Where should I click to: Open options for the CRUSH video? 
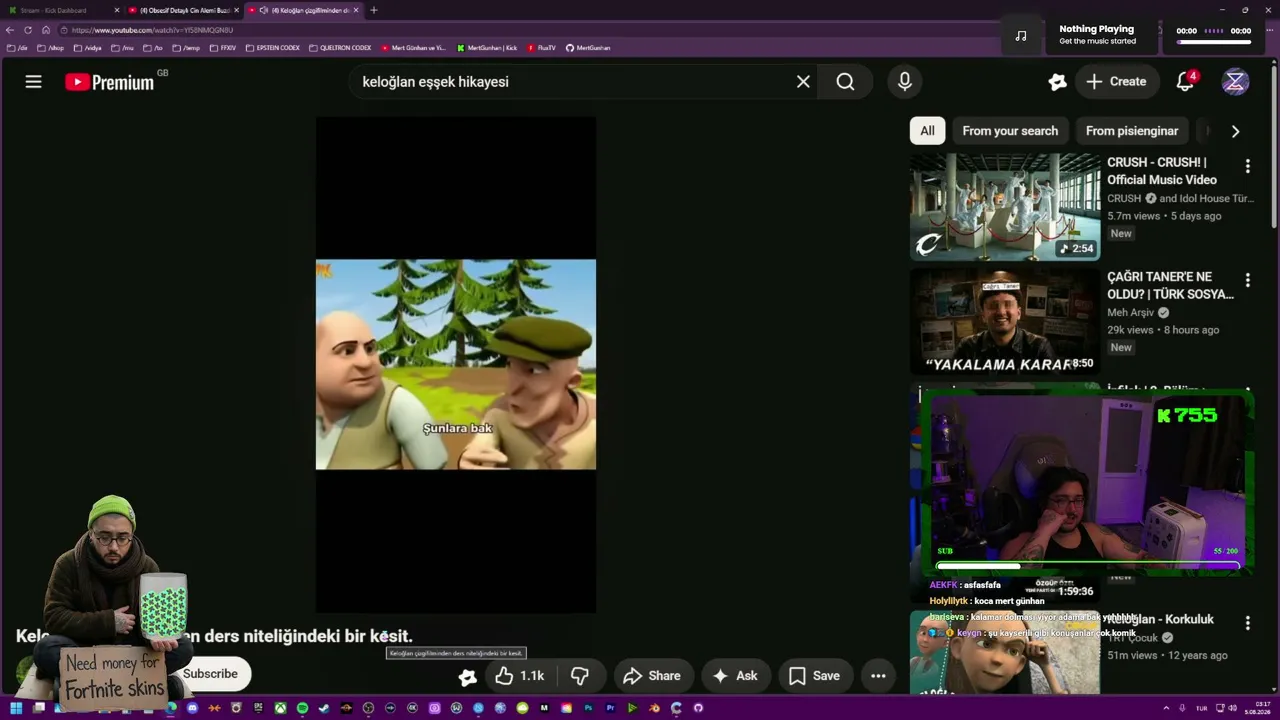pos(1247,166)
